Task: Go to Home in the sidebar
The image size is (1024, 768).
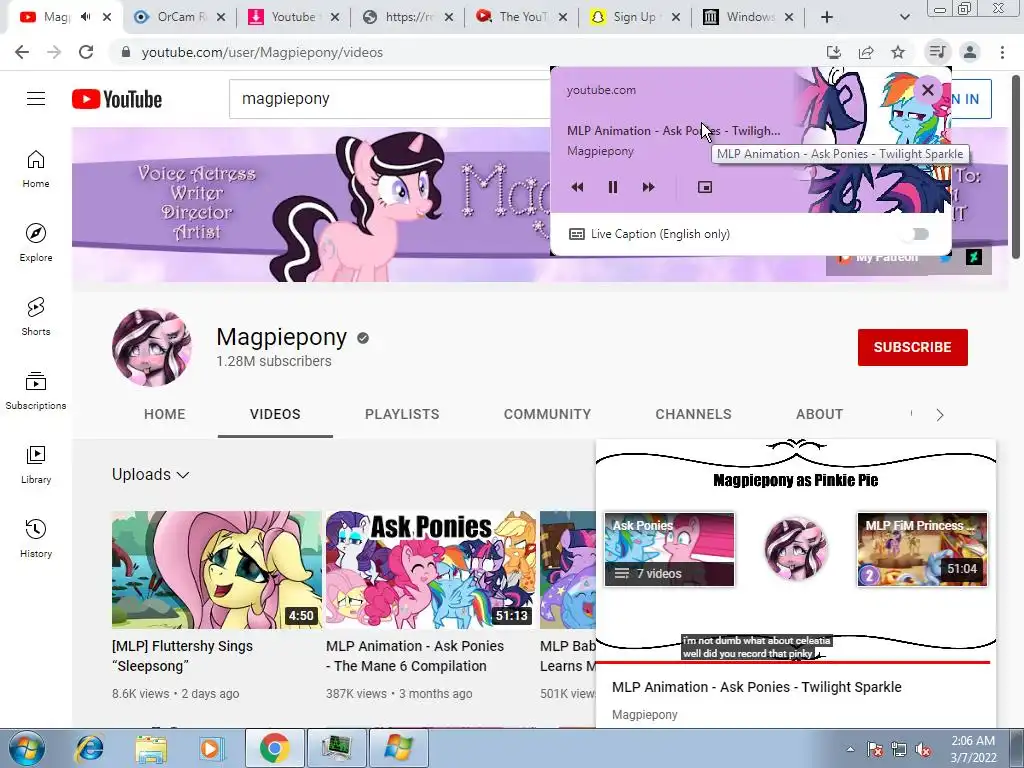Action: [36, 168]
